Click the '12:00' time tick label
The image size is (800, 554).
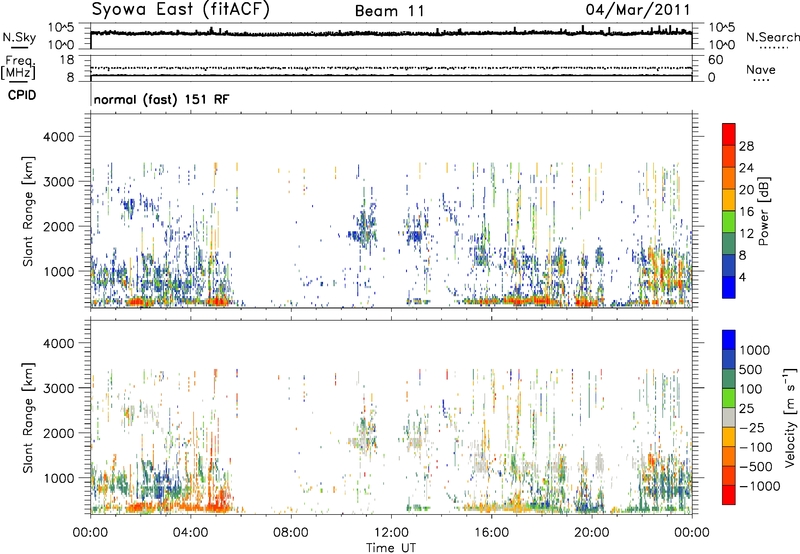coord(391,533)
